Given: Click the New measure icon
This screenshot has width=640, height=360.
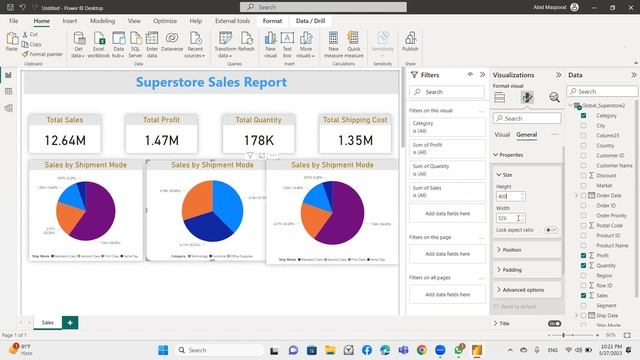Looking at the screenshot, I should click(333, 39).
